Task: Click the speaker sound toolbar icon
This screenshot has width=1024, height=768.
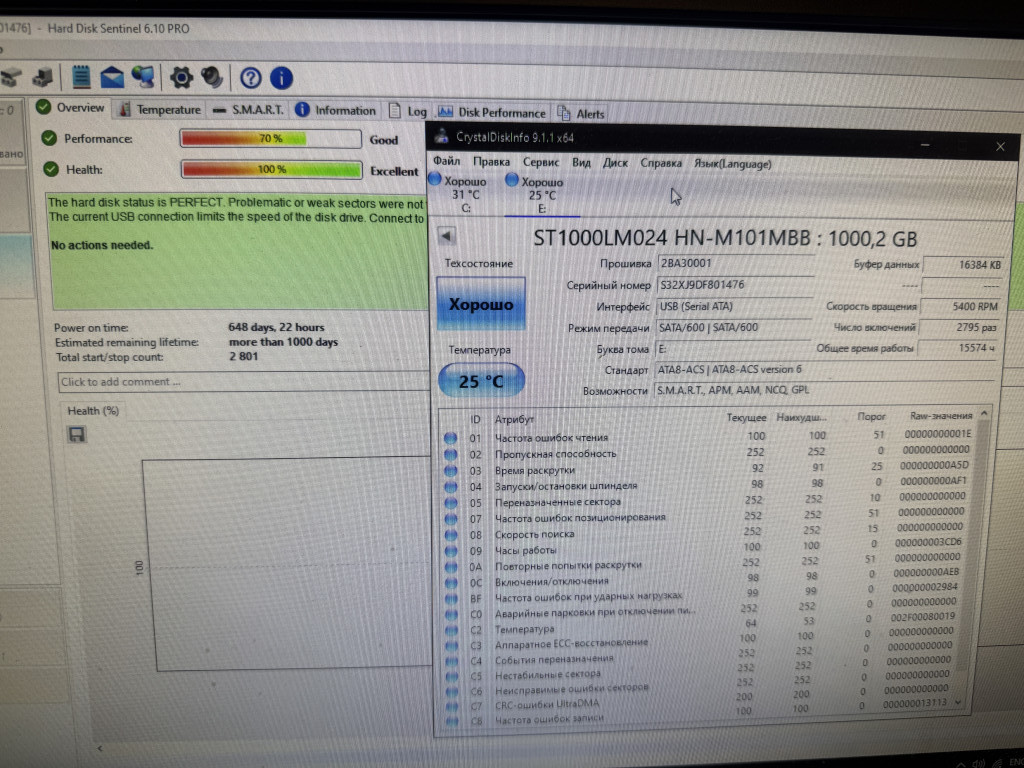Action: coord(212,77)
